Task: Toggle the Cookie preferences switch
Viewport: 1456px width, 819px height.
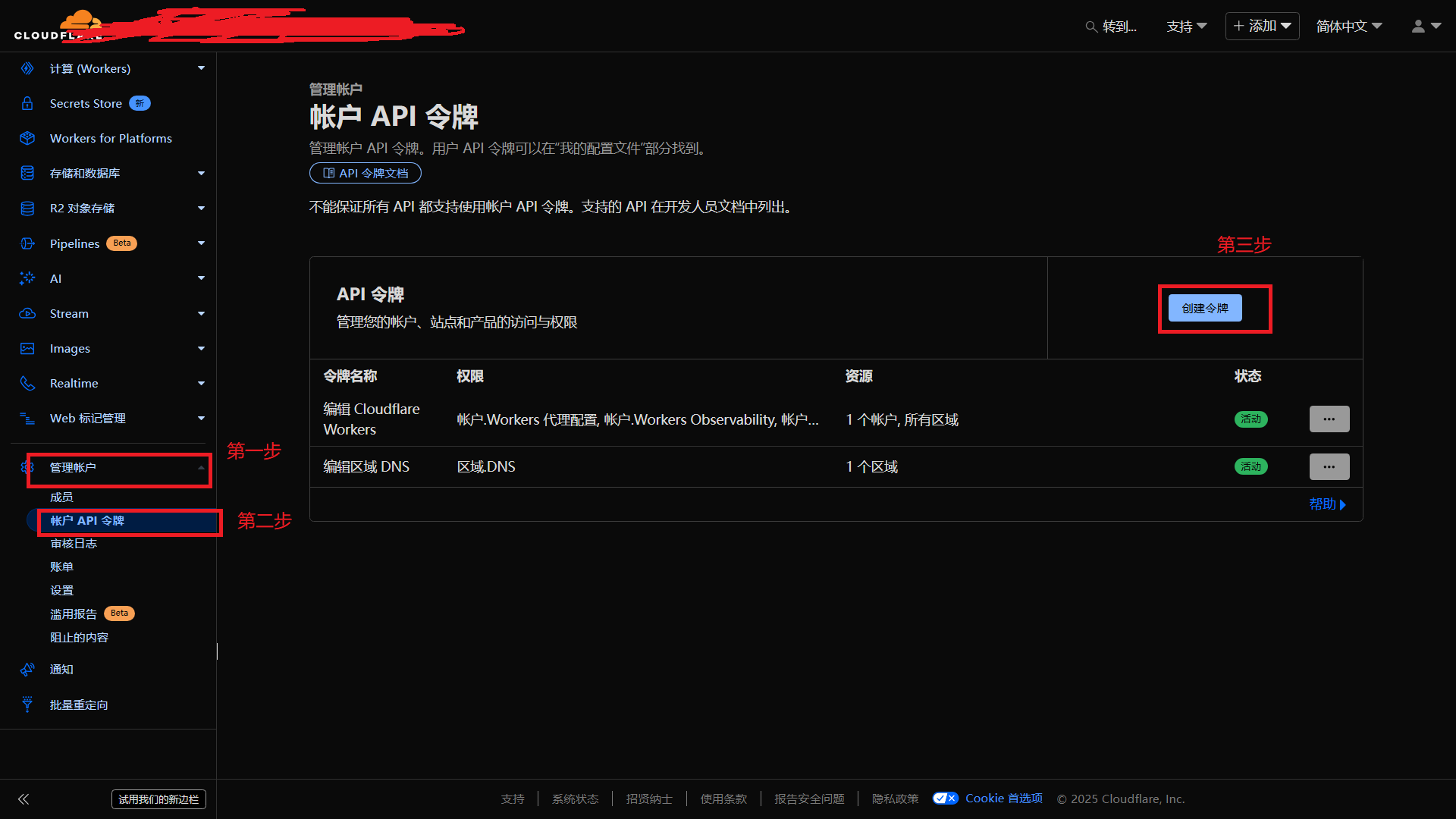Action: (x=945, y=798)
